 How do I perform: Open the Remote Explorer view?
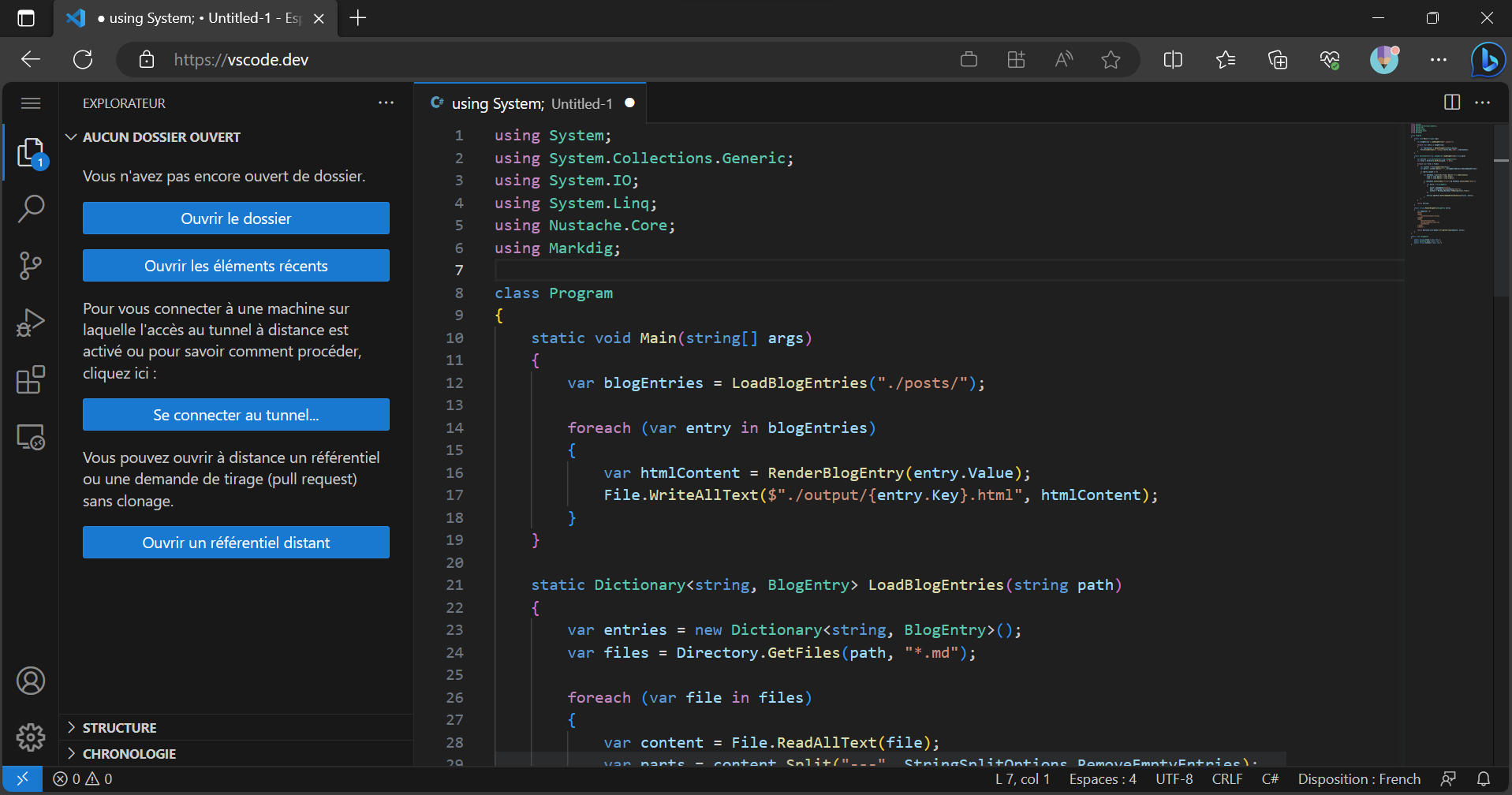pos(30,436)
